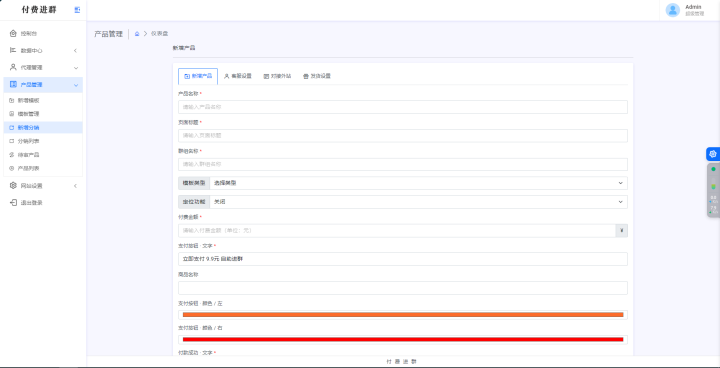Click the green dot in the floating side widget
The image size is (720, 368).
point(713,169)
